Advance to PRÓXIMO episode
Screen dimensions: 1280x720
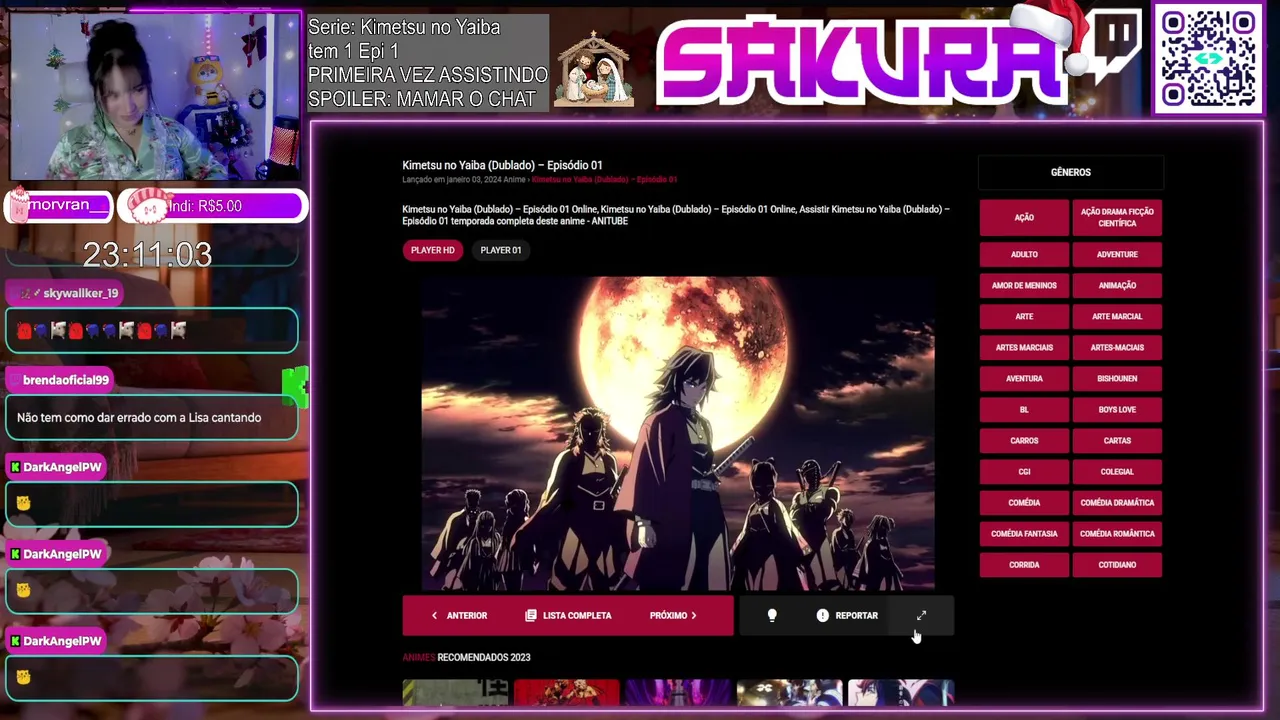coord(674,616)
